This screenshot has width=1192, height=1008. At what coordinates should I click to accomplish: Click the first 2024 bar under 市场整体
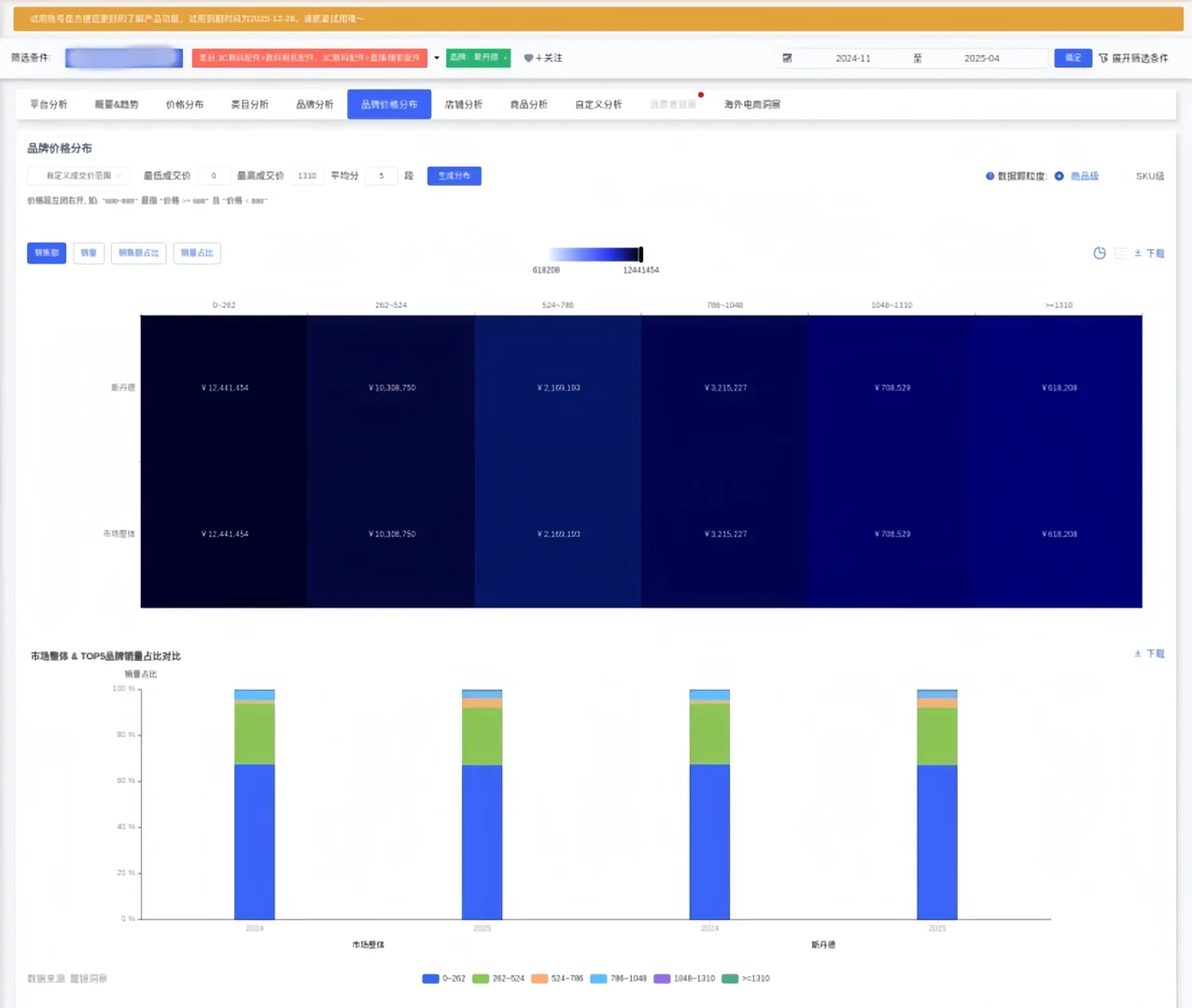tap(254, 805)
